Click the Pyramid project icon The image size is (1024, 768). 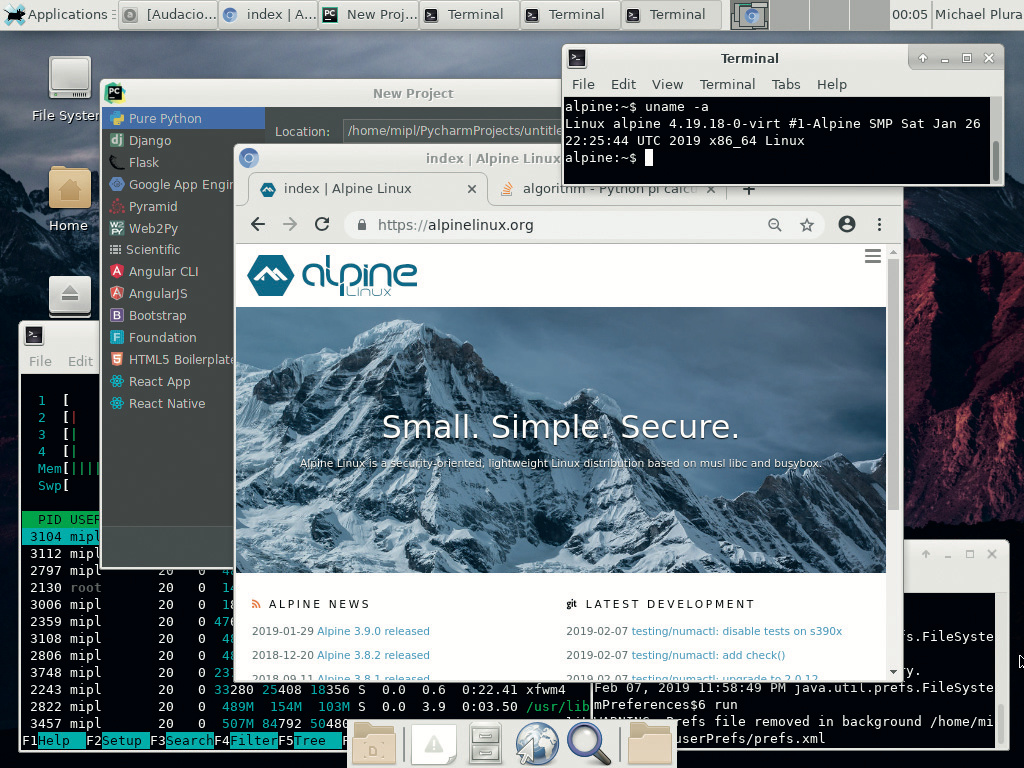point(117,206)
